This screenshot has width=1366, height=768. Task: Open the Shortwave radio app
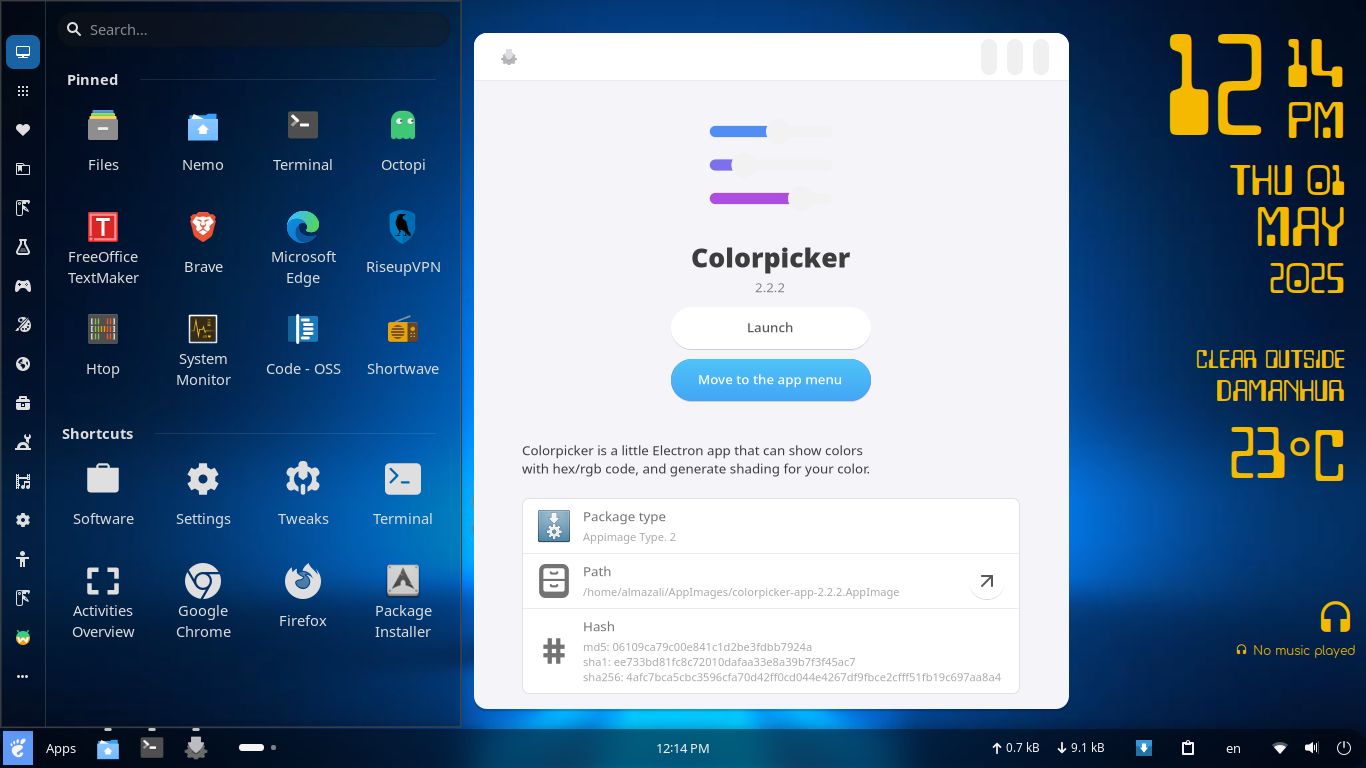pyautogui.click(x=403, y=345)
